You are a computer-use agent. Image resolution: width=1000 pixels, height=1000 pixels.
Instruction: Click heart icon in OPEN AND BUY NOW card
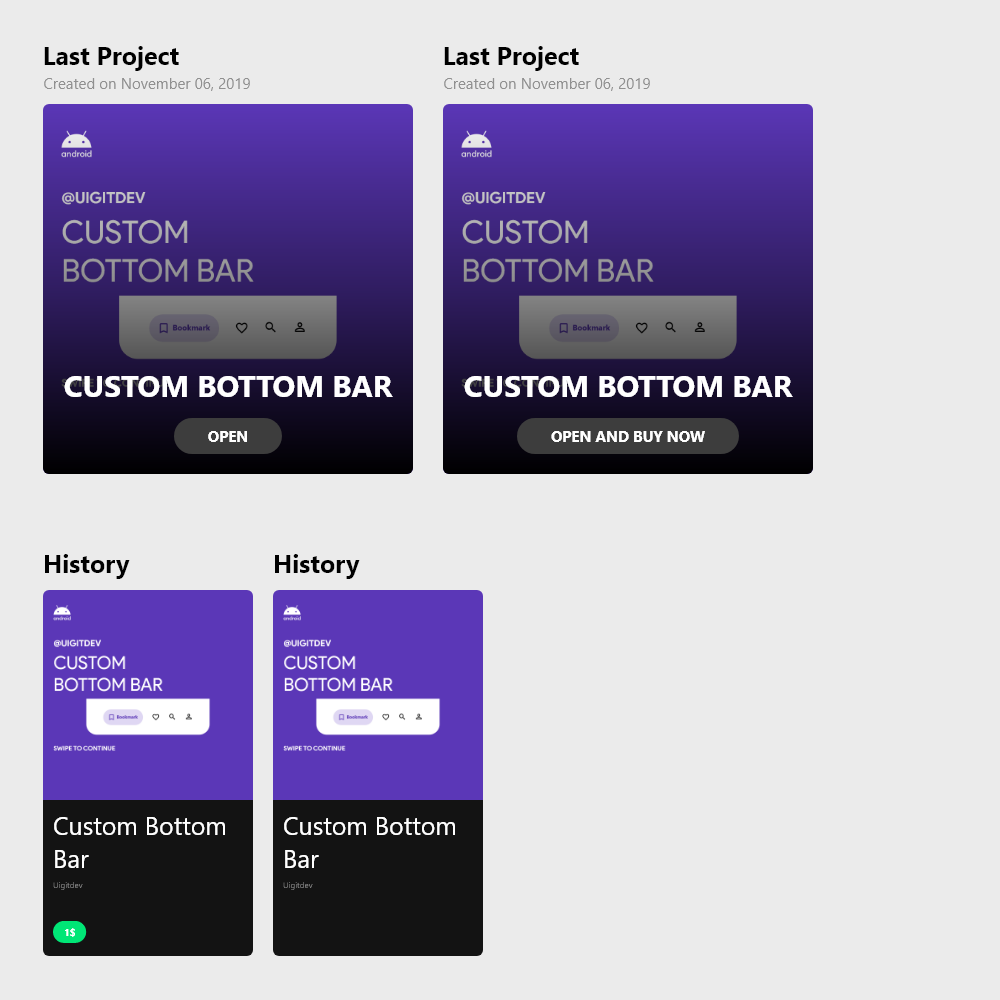tap(641, 327)
